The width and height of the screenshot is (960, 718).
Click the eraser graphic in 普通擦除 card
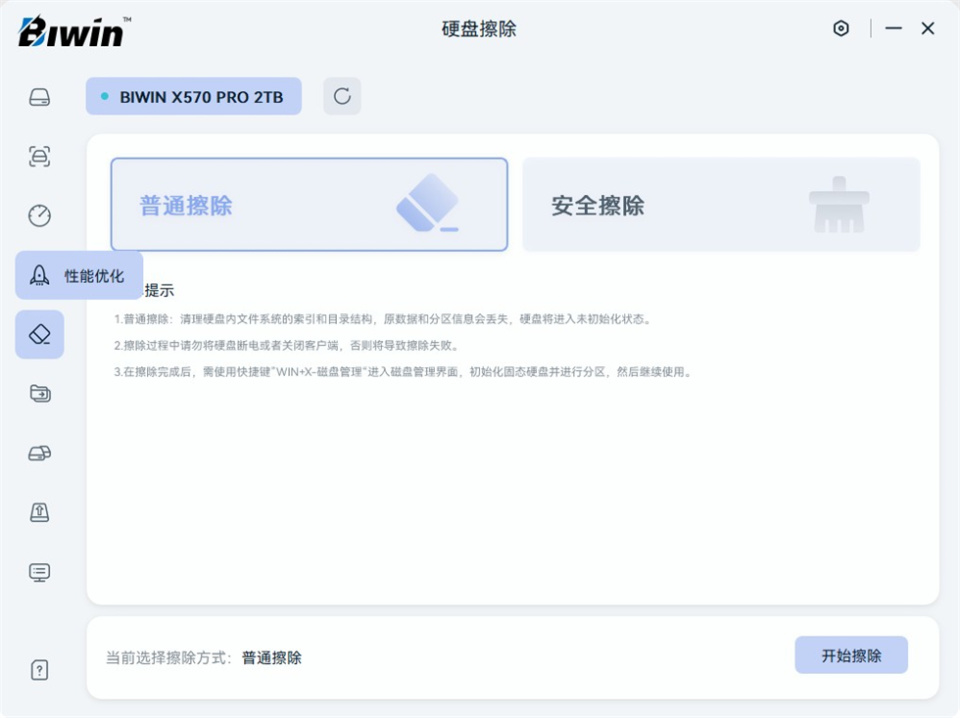click(x=428, y=203)
